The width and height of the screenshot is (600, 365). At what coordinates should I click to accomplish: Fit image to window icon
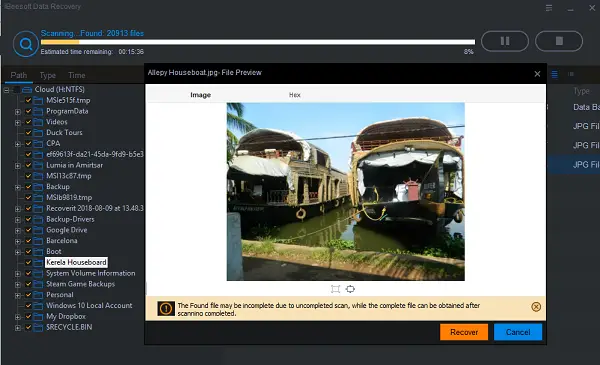click(335, 289)
